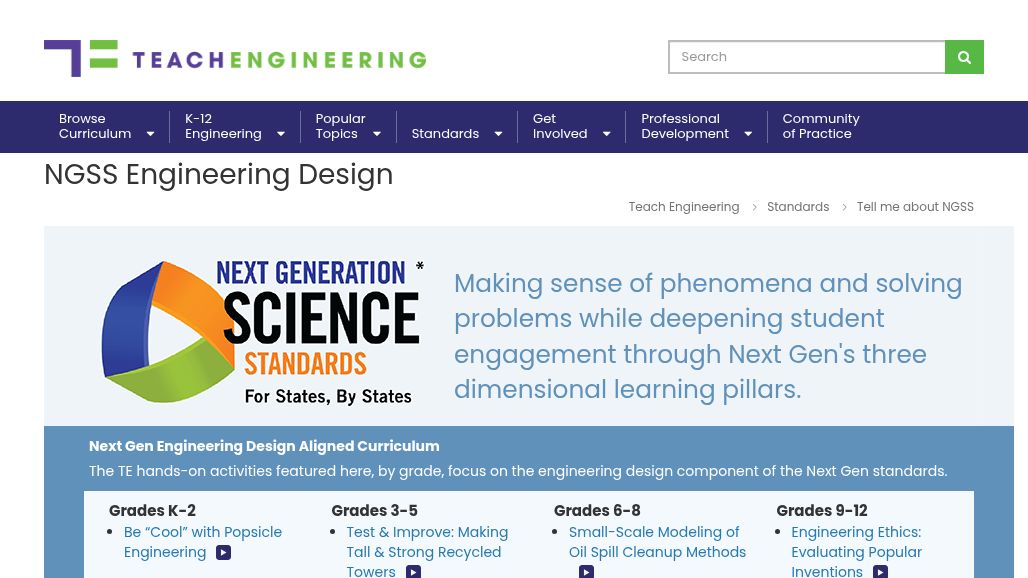The image size is (1028, 578).
Task: Expand the K-12 Engineering dropdown arrow
Action: 281,134
